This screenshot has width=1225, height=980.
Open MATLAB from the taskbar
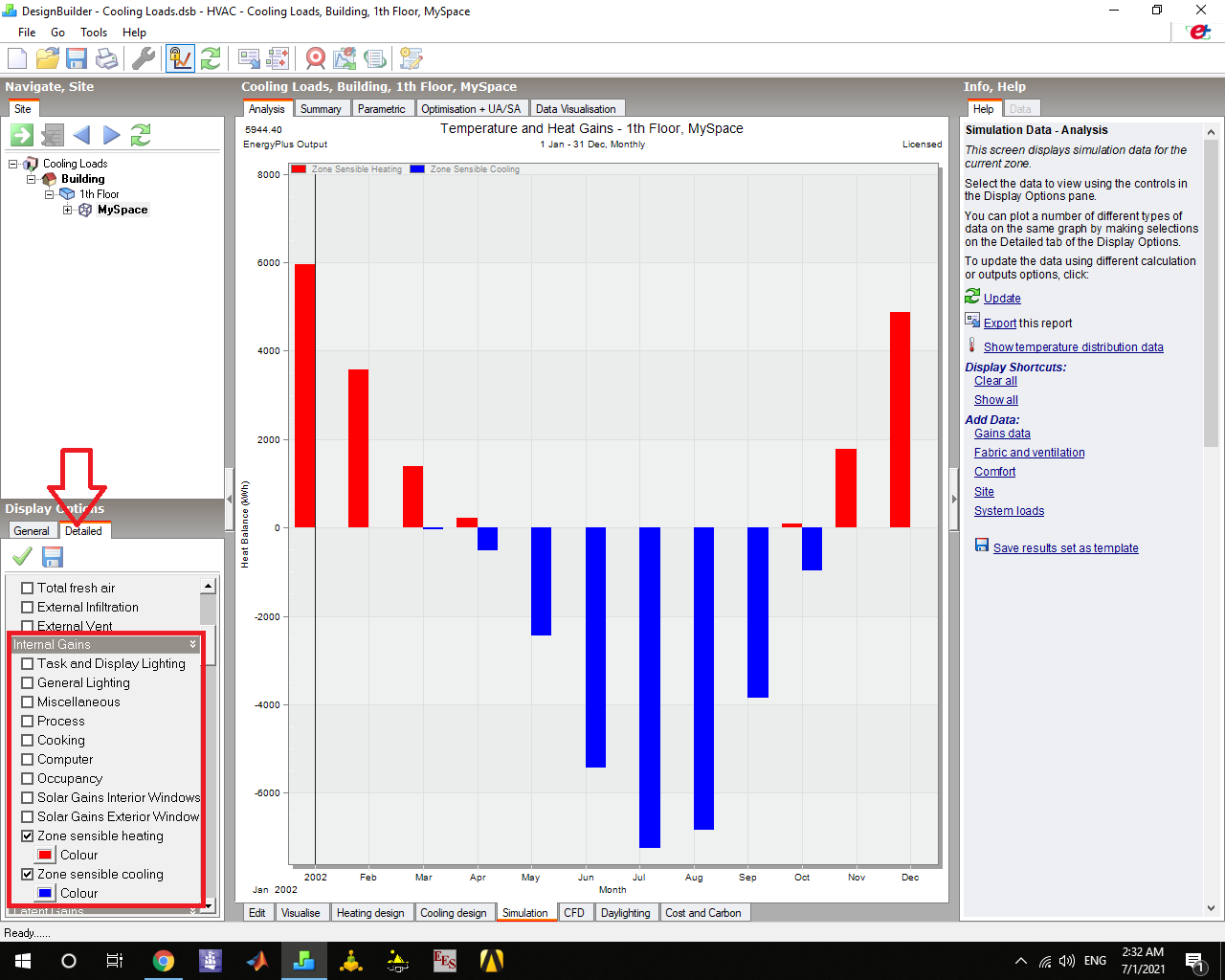tap(257, 961)
